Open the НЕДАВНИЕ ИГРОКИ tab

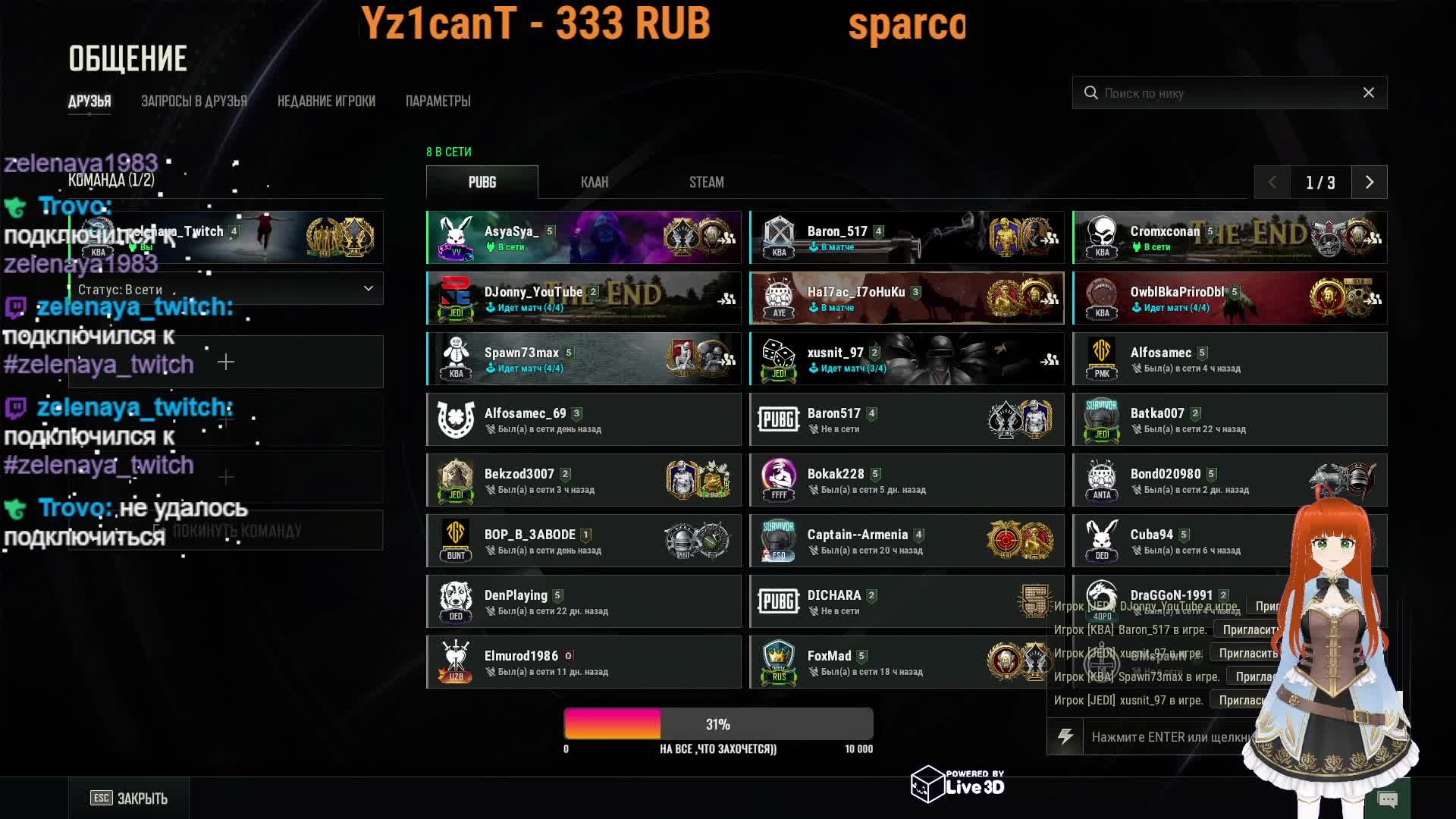(326, 101)
